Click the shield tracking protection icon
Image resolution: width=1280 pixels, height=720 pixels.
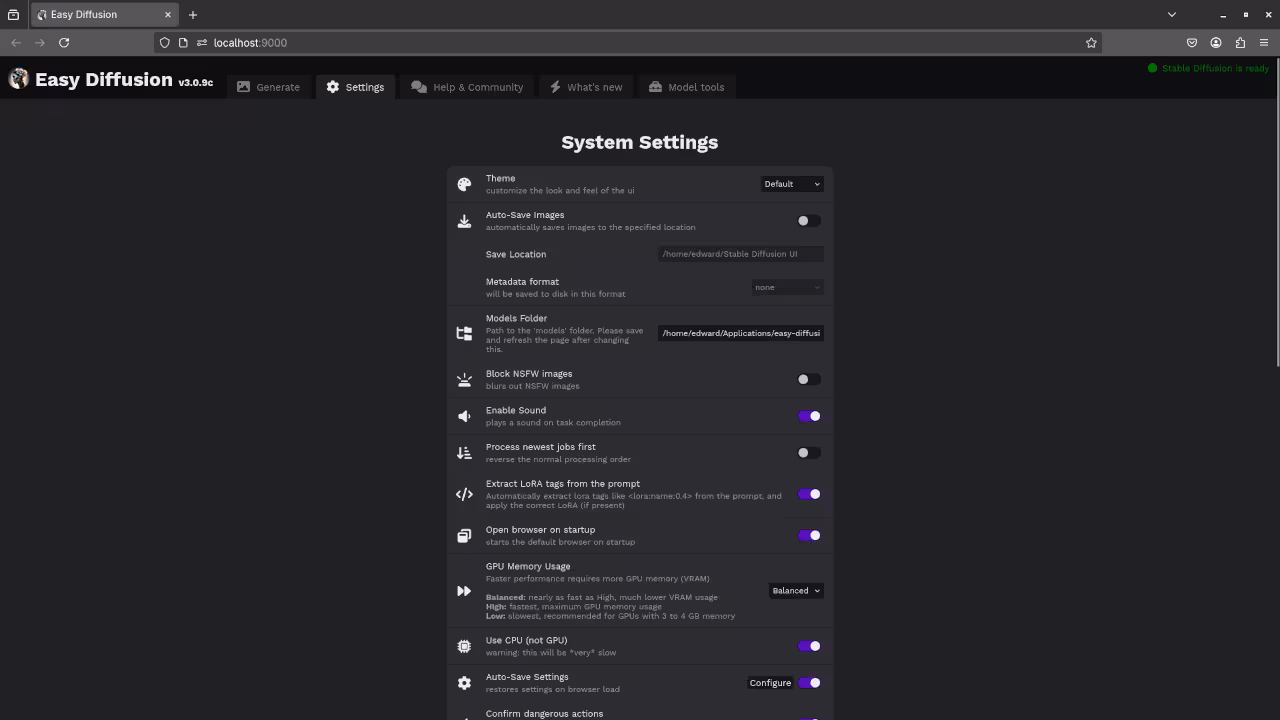[x=165, y=42]
